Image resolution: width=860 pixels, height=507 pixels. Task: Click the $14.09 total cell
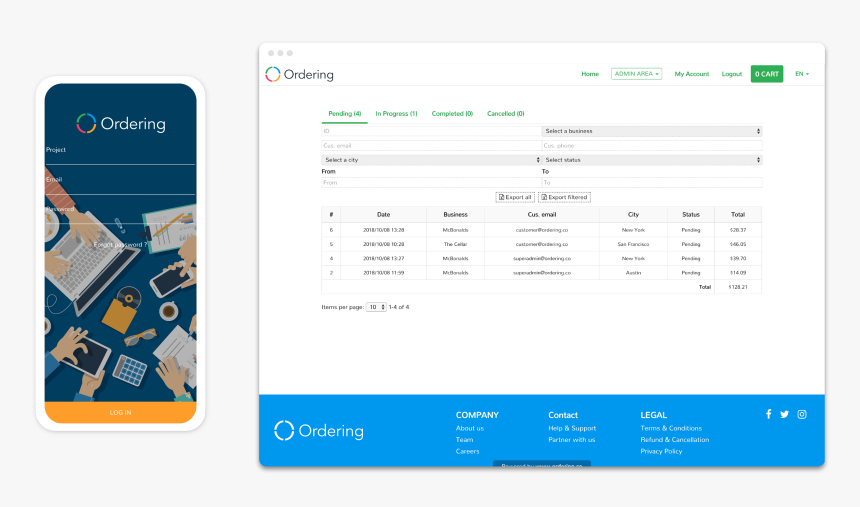[738, 273]
